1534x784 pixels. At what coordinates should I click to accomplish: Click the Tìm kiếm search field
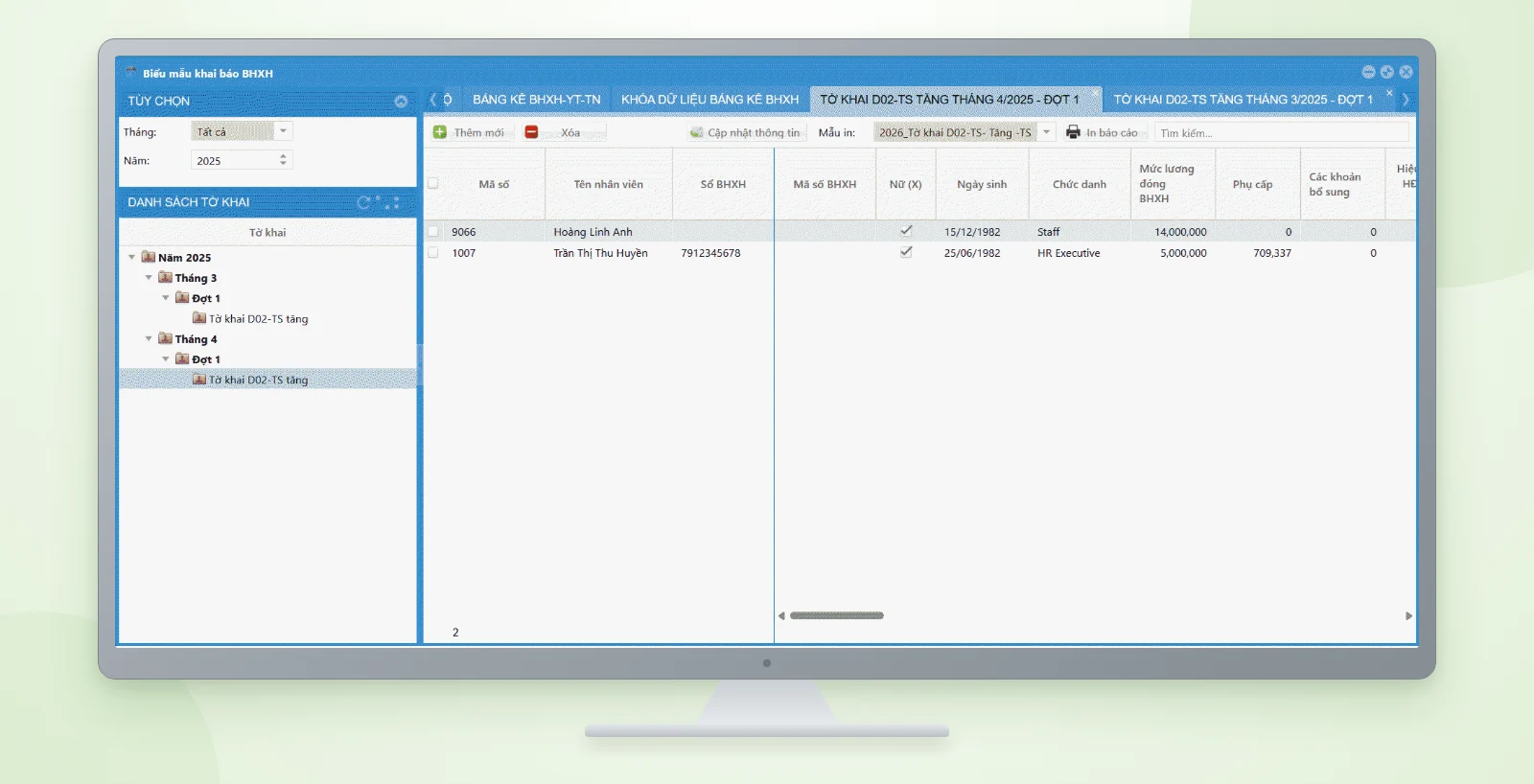(1282, 132)
